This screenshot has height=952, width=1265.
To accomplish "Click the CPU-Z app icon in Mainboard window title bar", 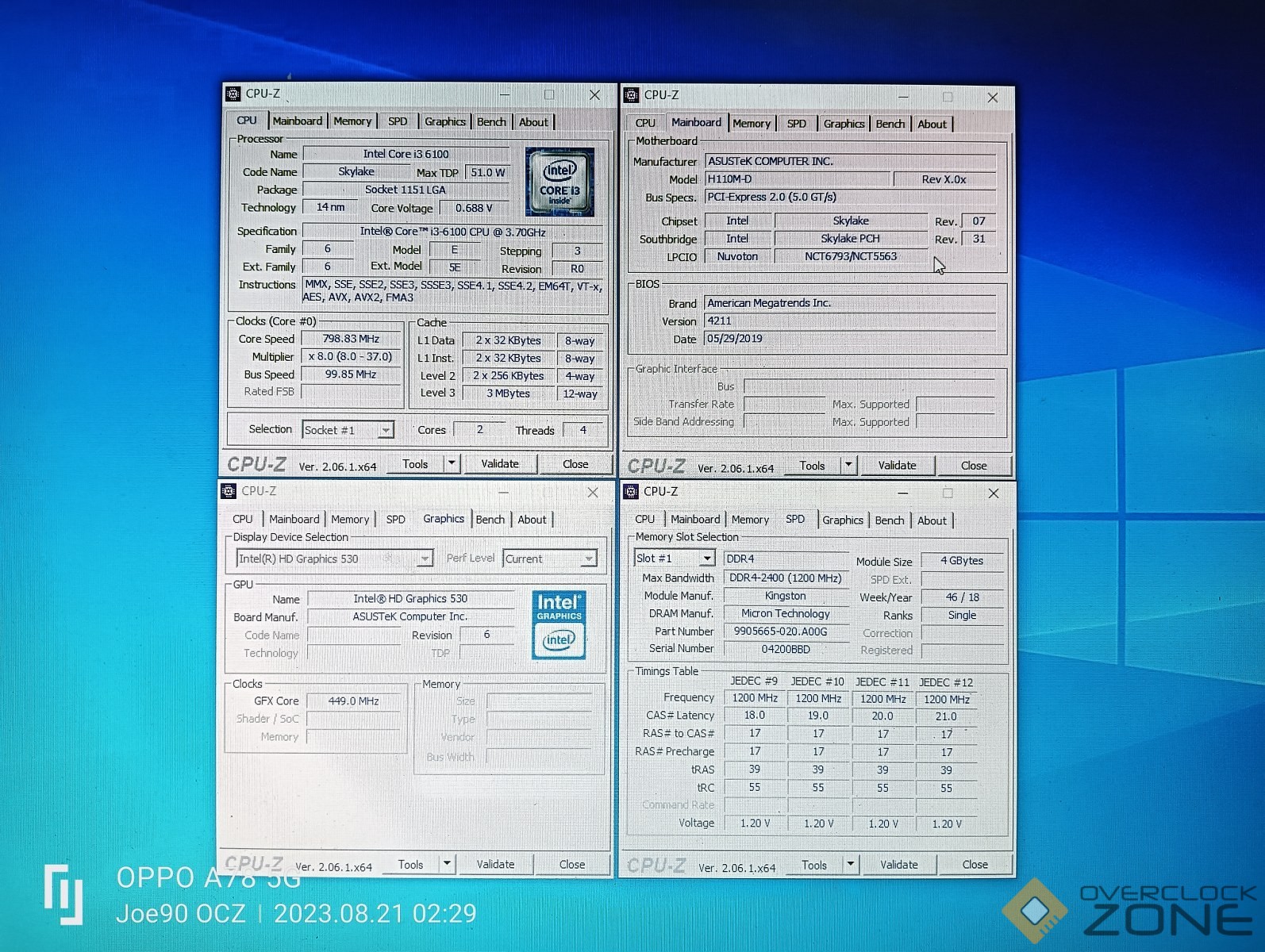I will [x=632, y=95].
